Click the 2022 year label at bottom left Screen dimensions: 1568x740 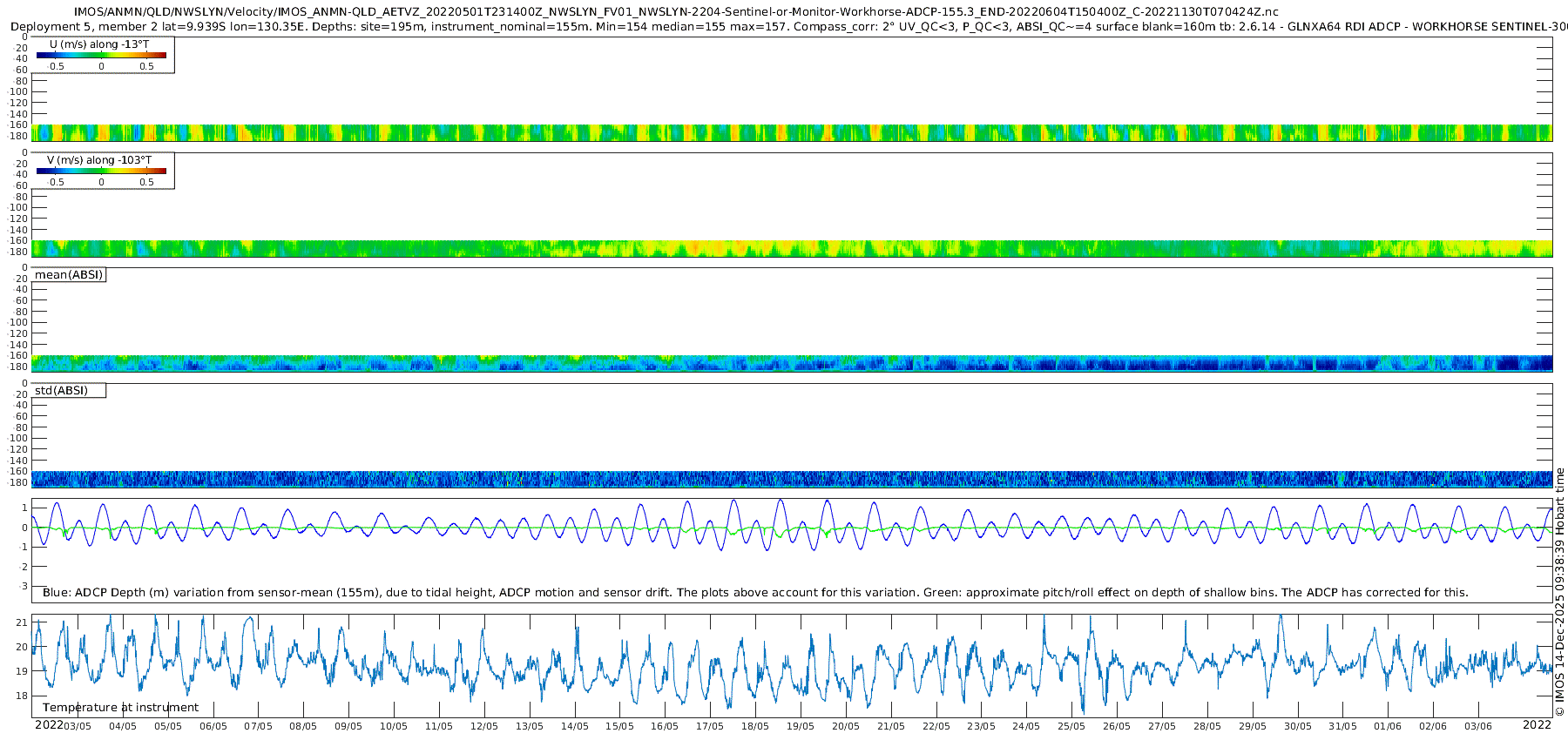pos(49,725)
